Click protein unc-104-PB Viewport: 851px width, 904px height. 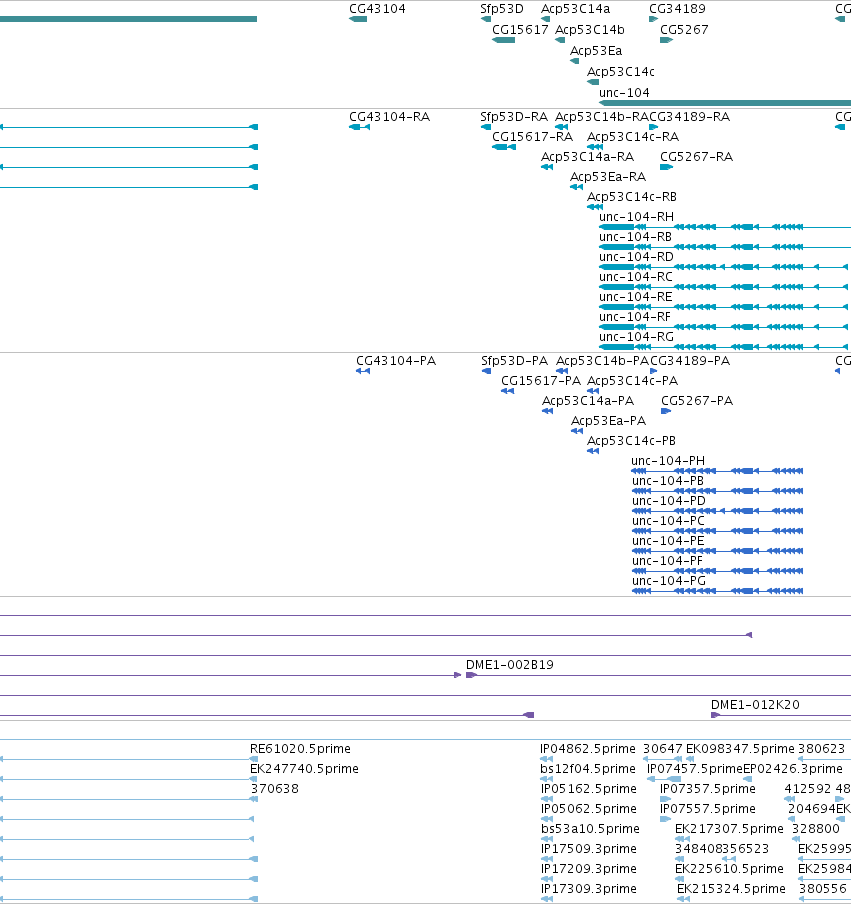(668, 480)
